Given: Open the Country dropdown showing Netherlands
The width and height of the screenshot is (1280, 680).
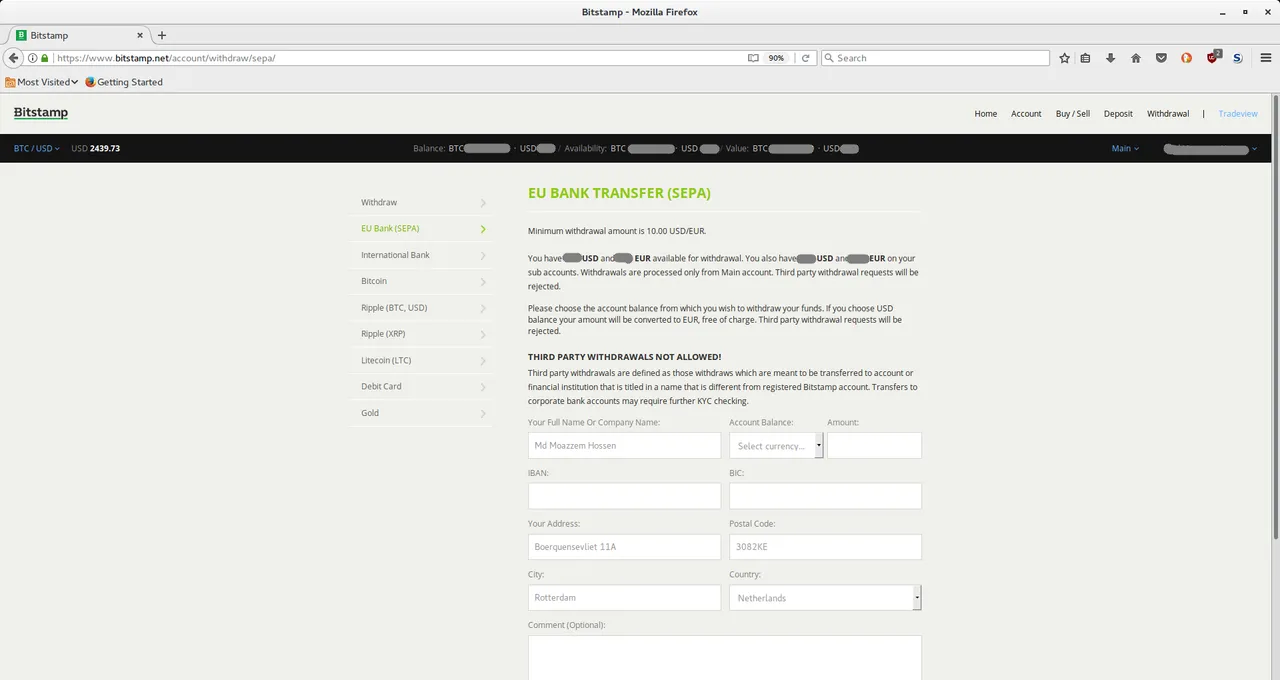Looking at the screenshot, I should click(825, 597).
